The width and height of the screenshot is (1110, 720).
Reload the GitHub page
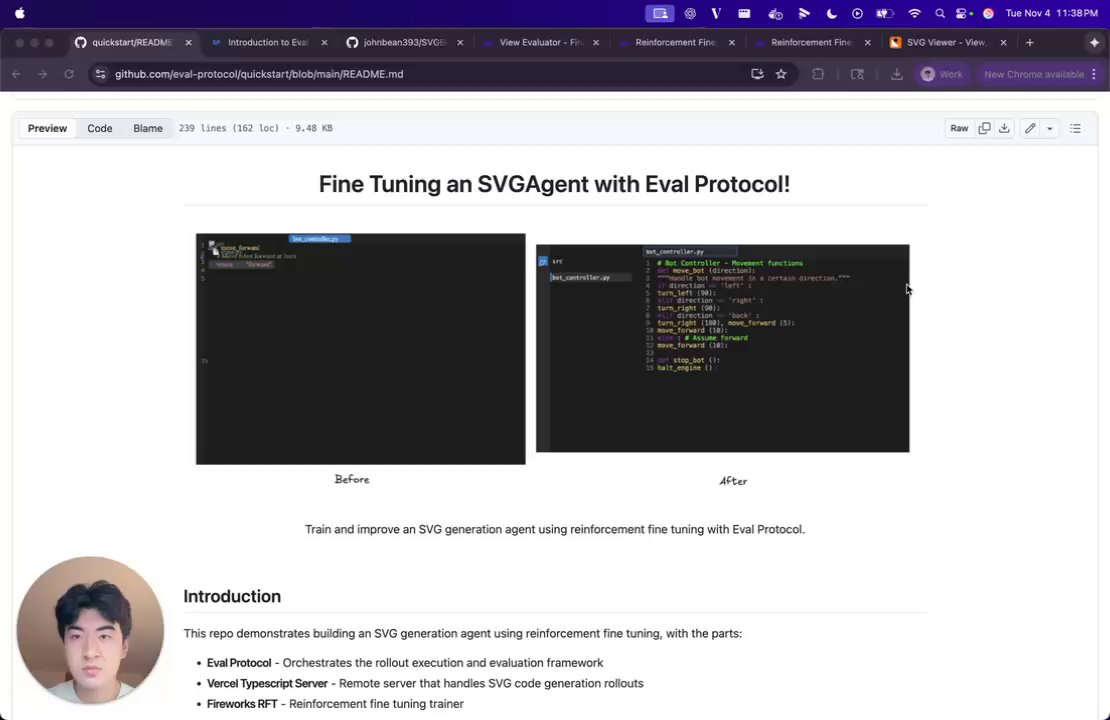pos(69,74)
